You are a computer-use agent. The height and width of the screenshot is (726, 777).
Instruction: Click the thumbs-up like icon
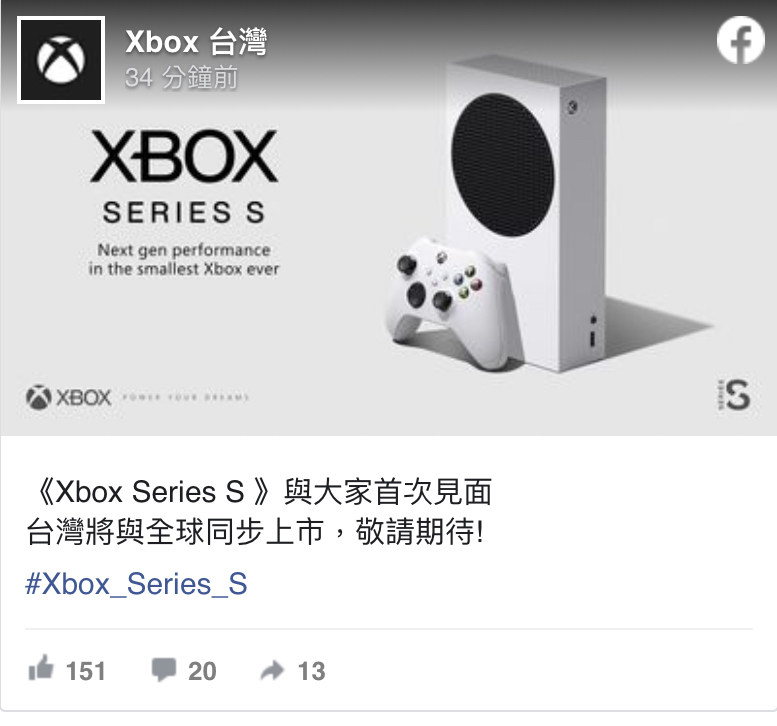click(x=41, y=668)
